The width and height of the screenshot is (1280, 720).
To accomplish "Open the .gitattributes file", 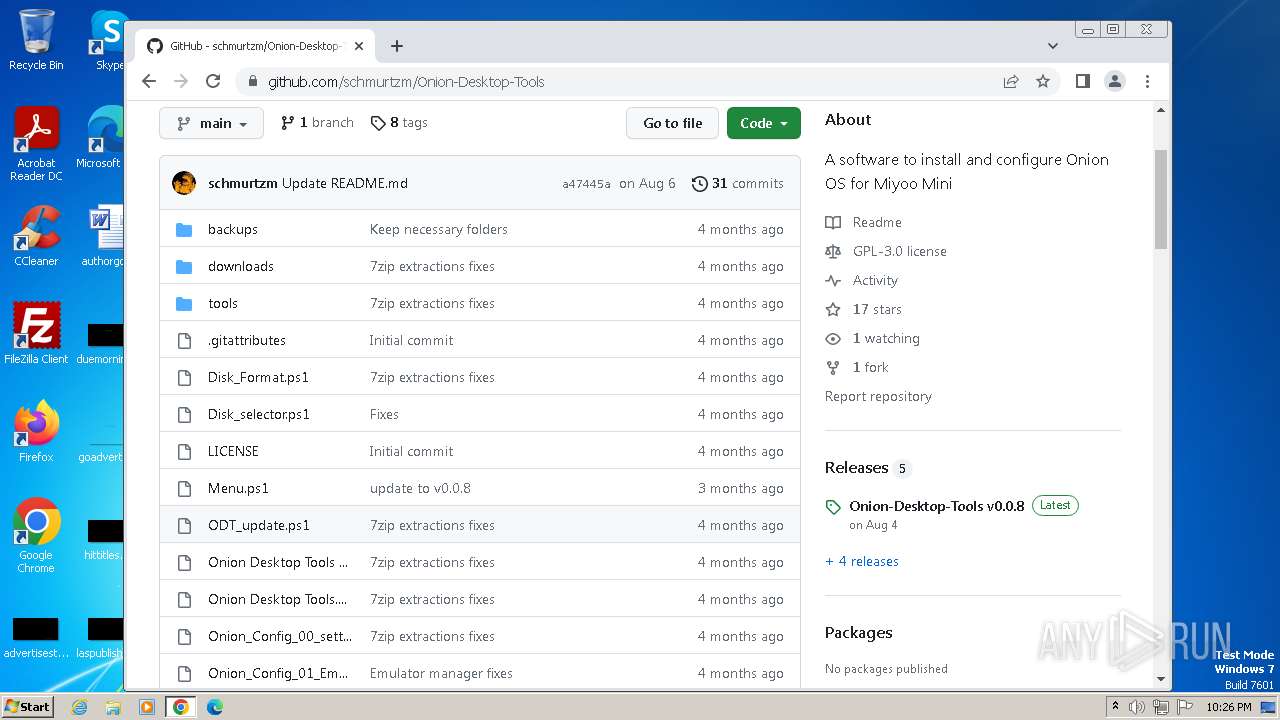I will tap(247, 340).
